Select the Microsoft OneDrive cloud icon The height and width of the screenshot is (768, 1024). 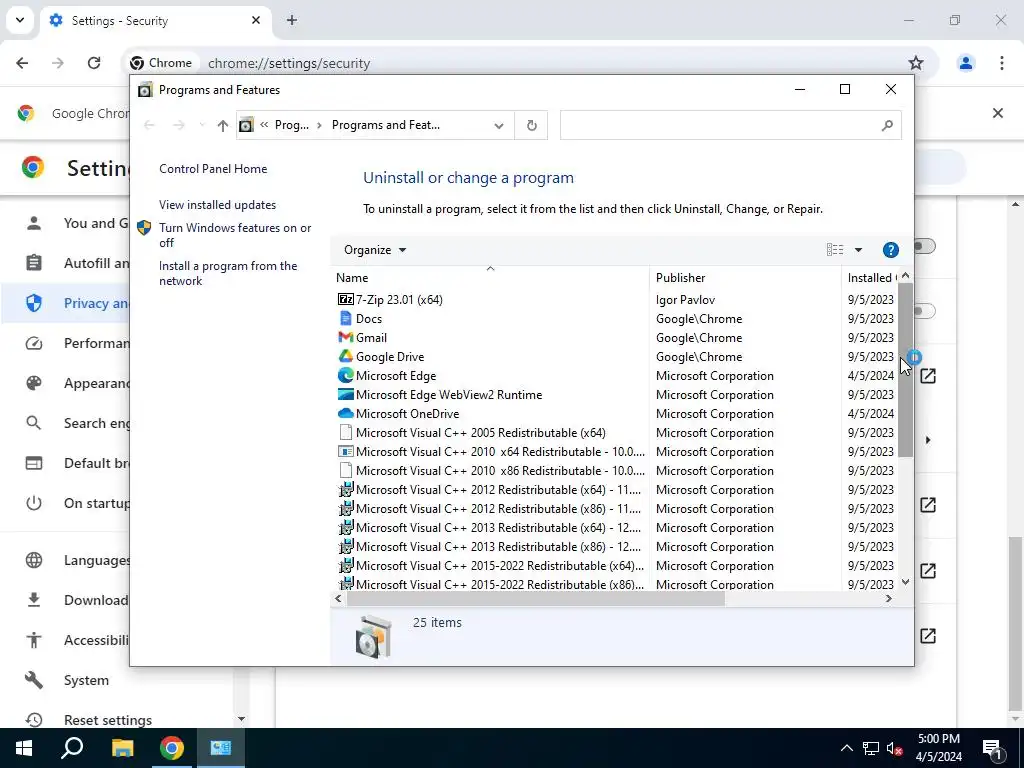(x=345, y=413)
